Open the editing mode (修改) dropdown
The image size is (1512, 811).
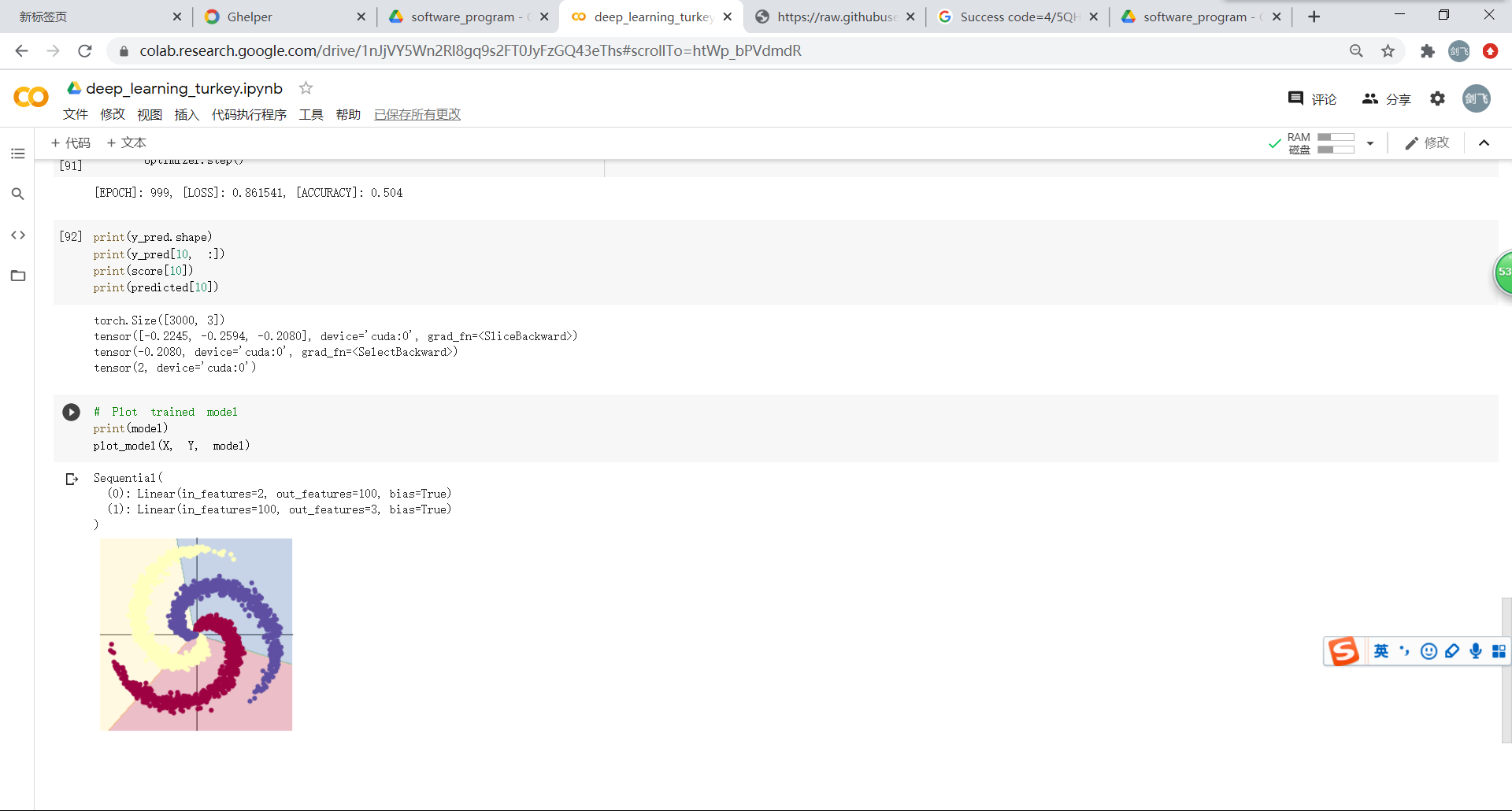pos(1427,143)
